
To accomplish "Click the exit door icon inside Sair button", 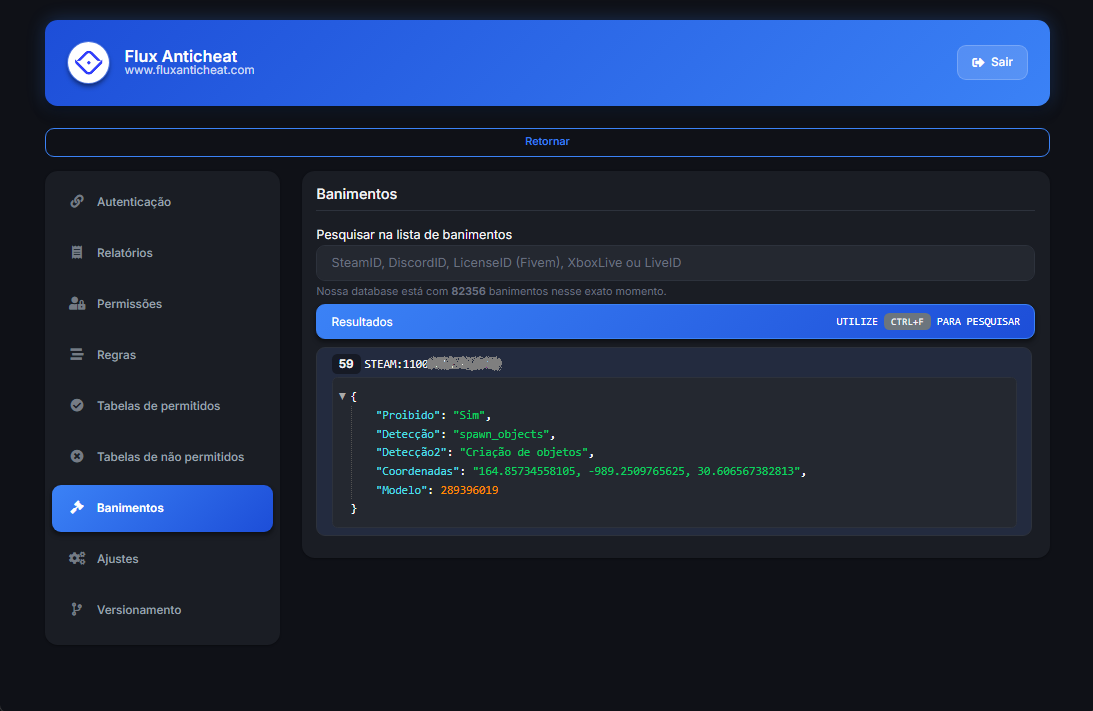I will 976,61.
